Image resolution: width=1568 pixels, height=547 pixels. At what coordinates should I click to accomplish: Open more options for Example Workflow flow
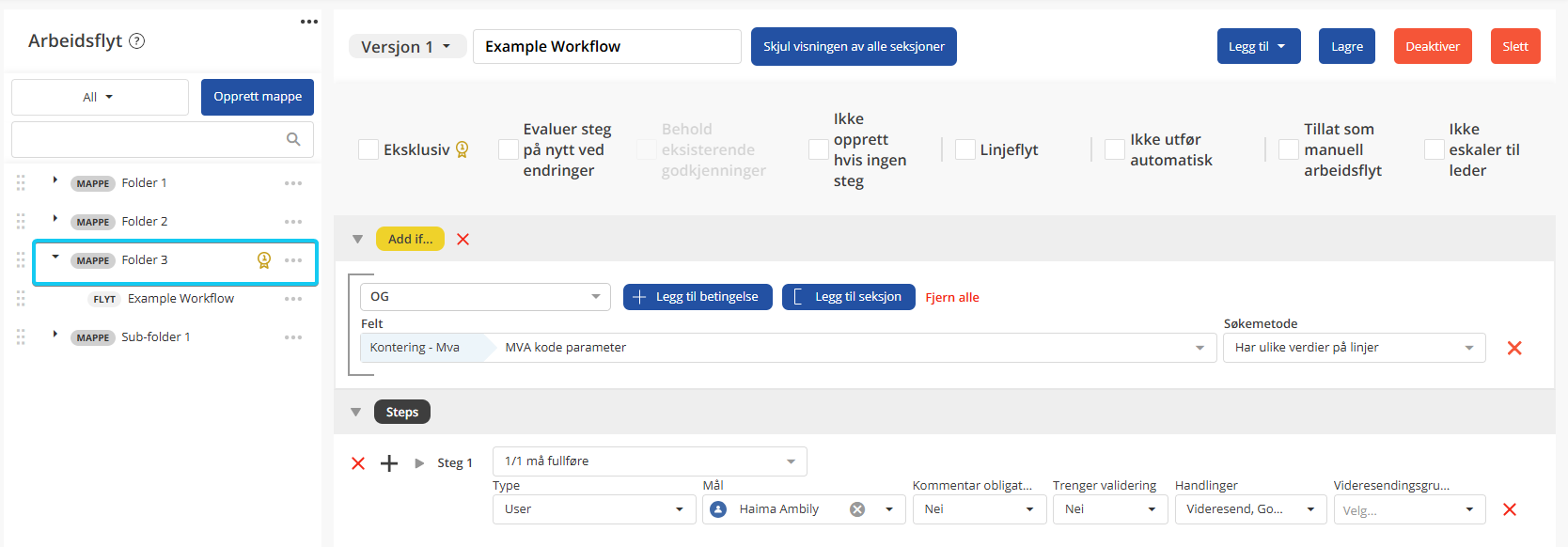coord(293,299)
